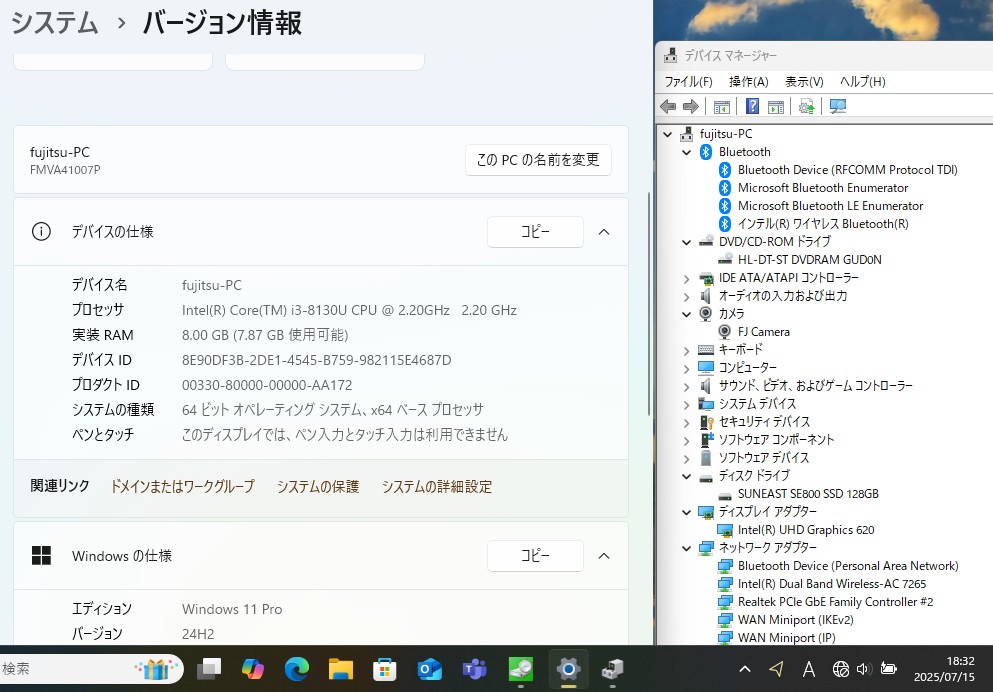The image size is (993, 692).
Task: Show hidden icons via tray chevron
Action: pyautogui.click(x=745, y=669)
